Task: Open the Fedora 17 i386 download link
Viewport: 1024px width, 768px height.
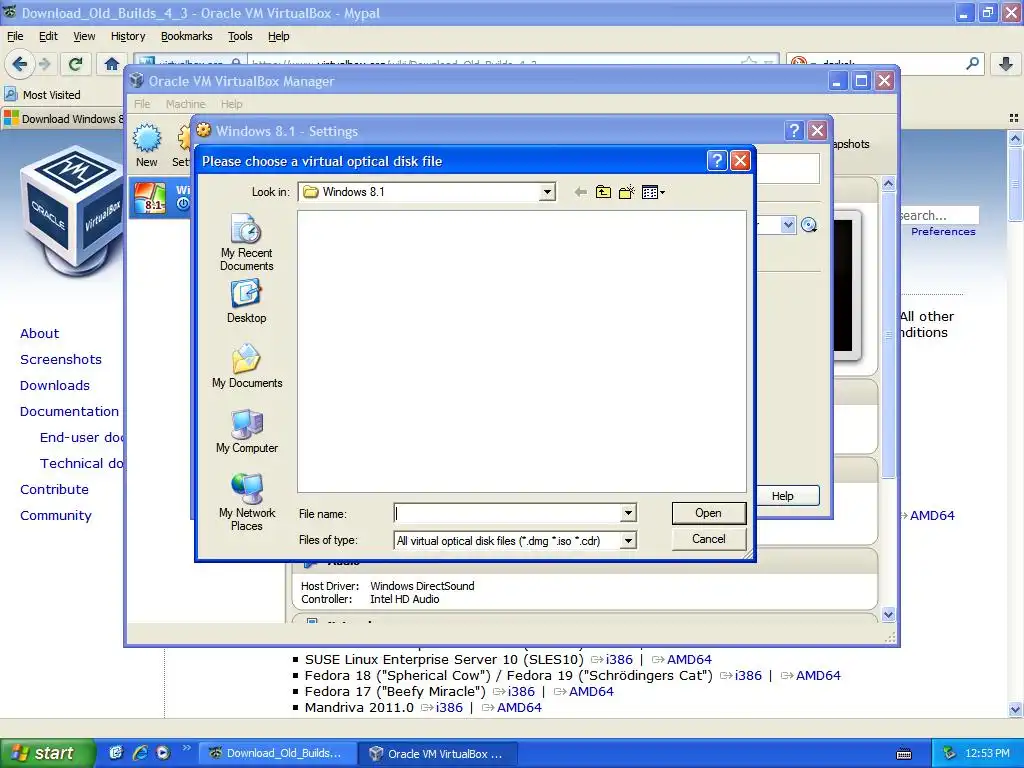Action: (x=521, y=692)
